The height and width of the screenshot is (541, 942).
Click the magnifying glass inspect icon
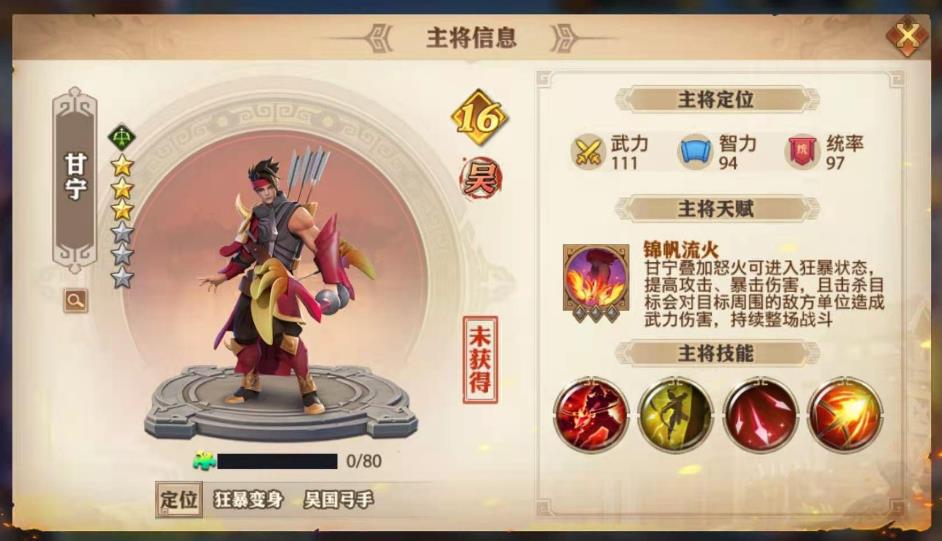click(x=76, y=300)
